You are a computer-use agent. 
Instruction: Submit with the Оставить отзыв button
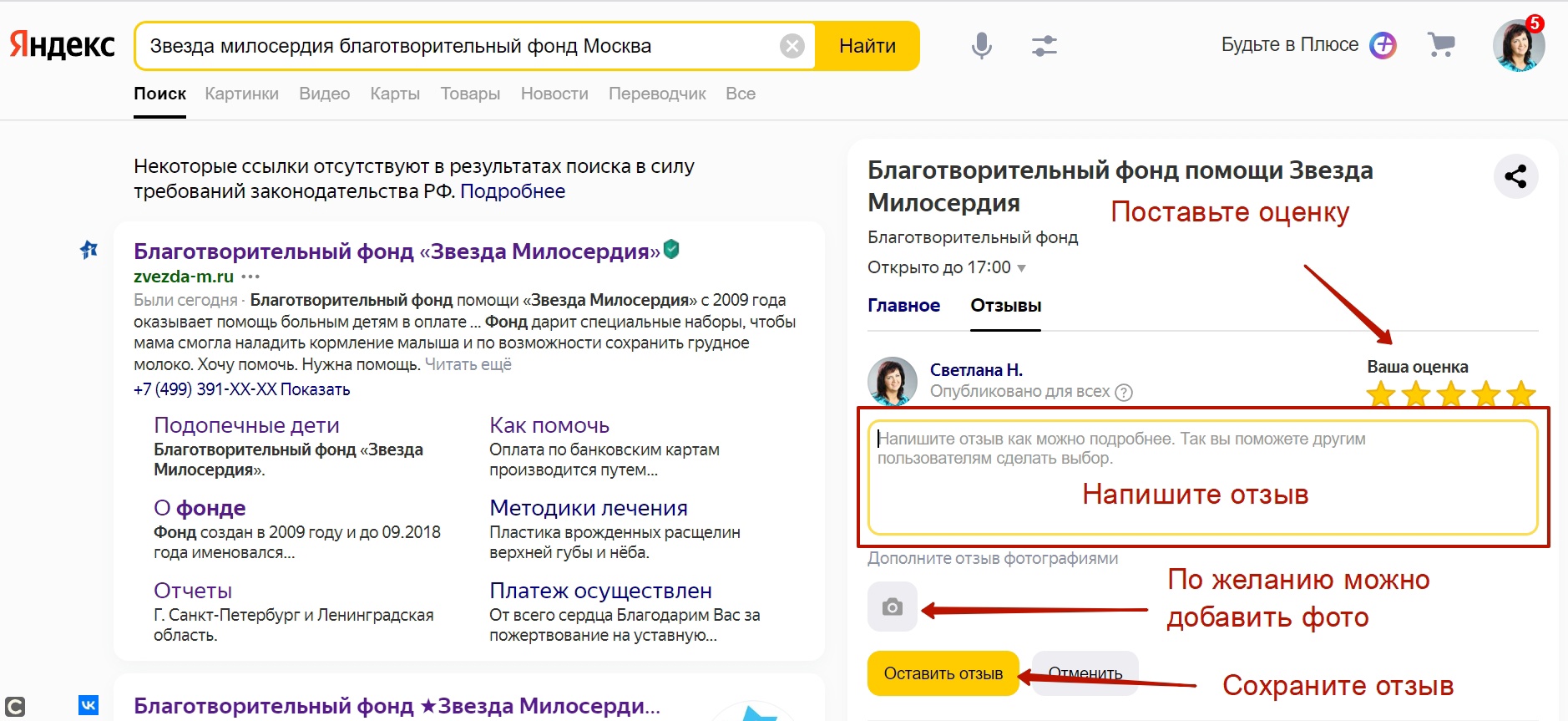coord(943,673)
